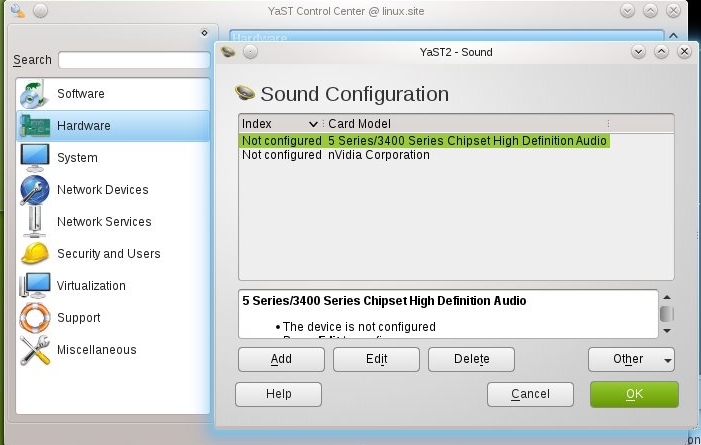Toggle the sidebar diamond expander
Image resolution: width=701 pixels, height=445 pixels.
(204, 33)
